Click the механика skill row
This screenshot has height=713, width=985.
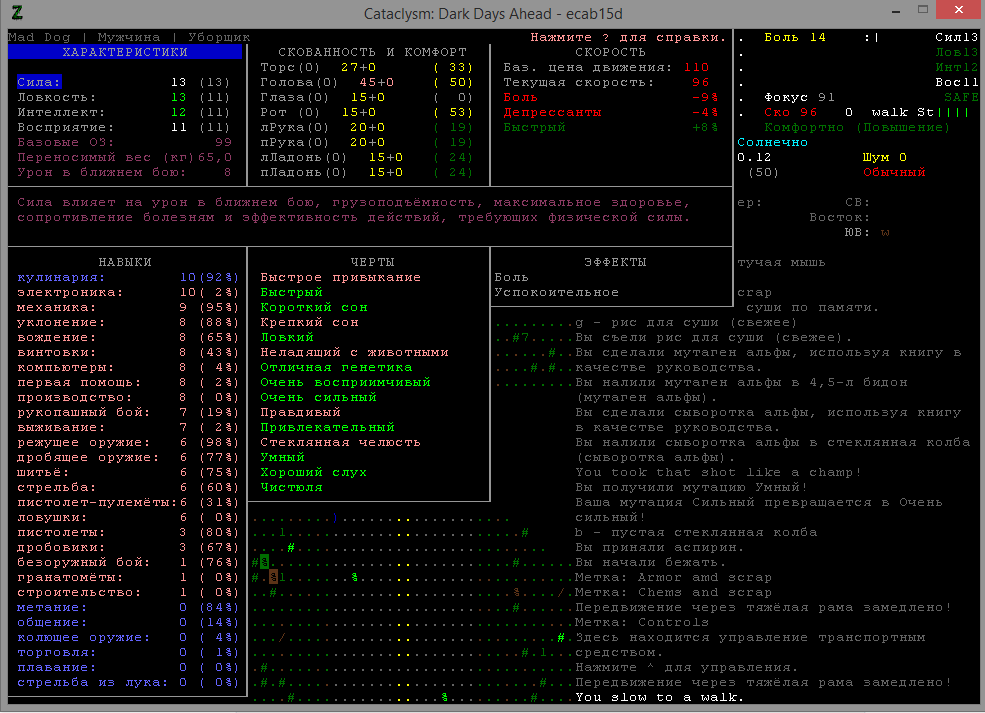pyautogui.click(x=128, y=307)
